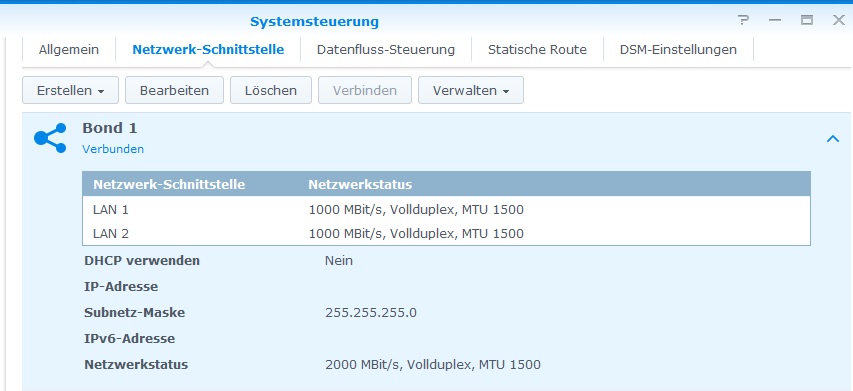Open the Verwalten dropdown menu
Image resolution: width=853 pixels, height=391 pixels.
pyautogui.click(x=471, y=90)
